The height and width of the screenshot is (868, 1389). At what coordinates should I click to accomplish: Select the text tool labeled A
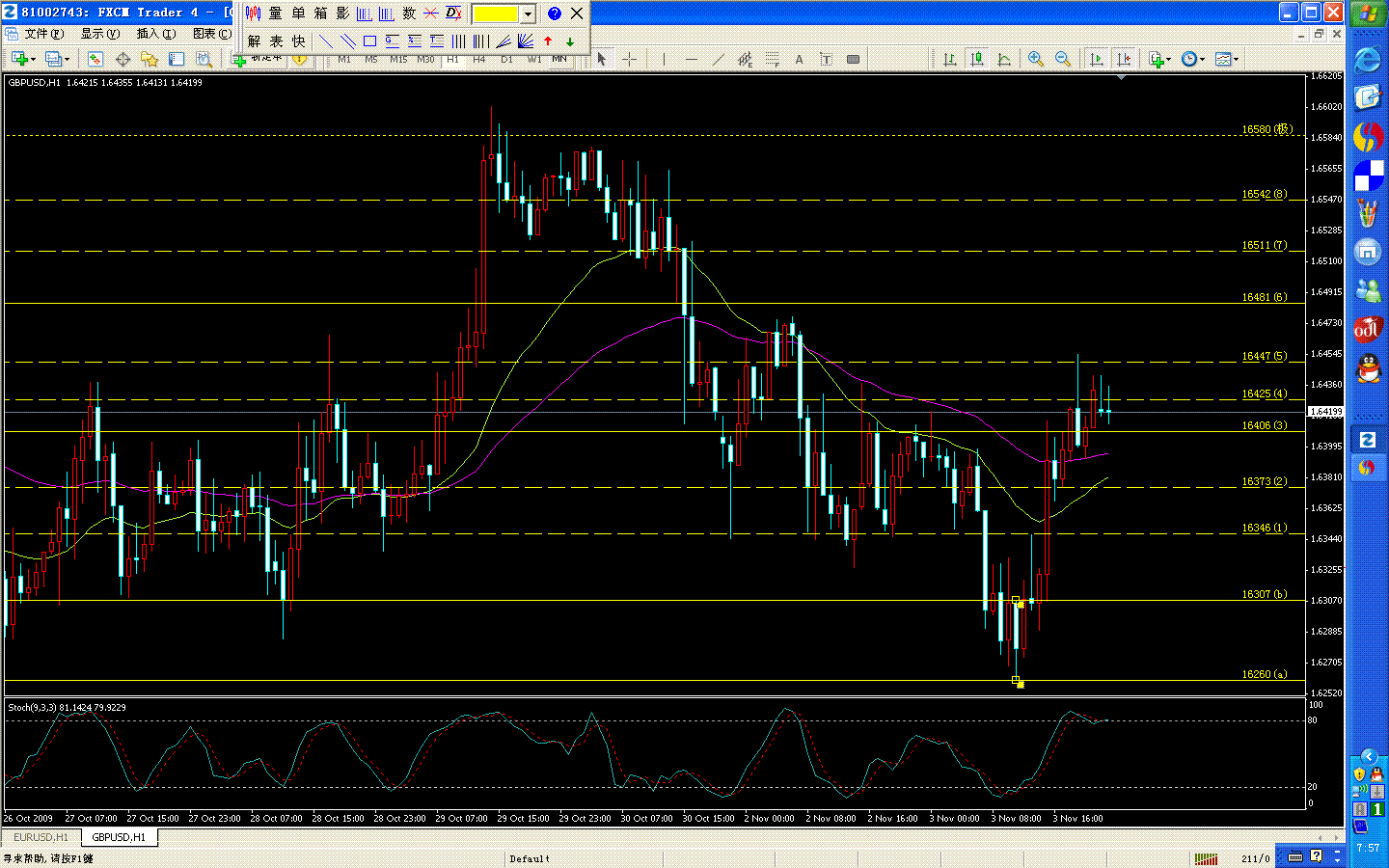(799, 59)
